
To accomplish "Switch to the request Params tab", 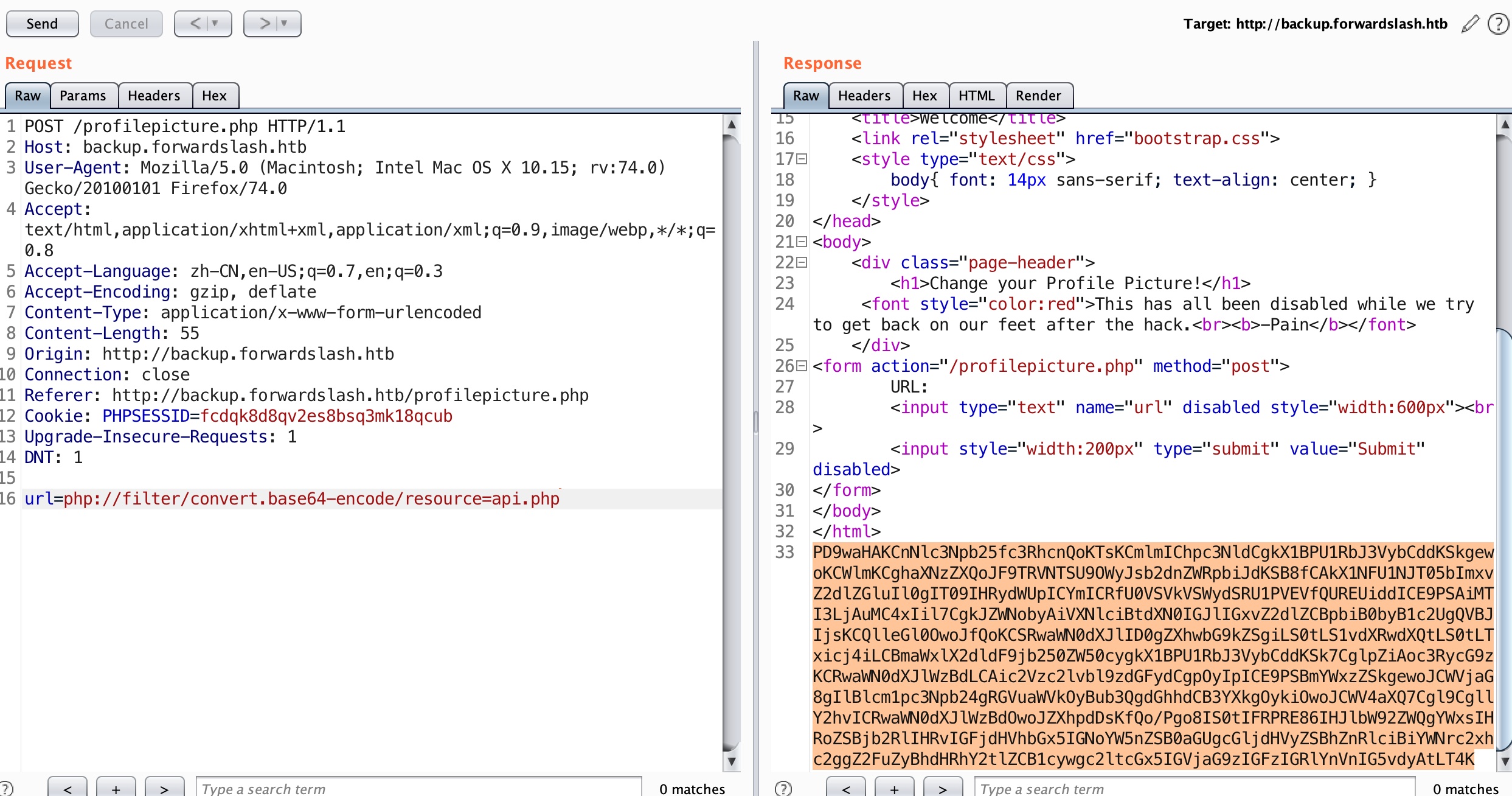I will (x=83, y=96).
